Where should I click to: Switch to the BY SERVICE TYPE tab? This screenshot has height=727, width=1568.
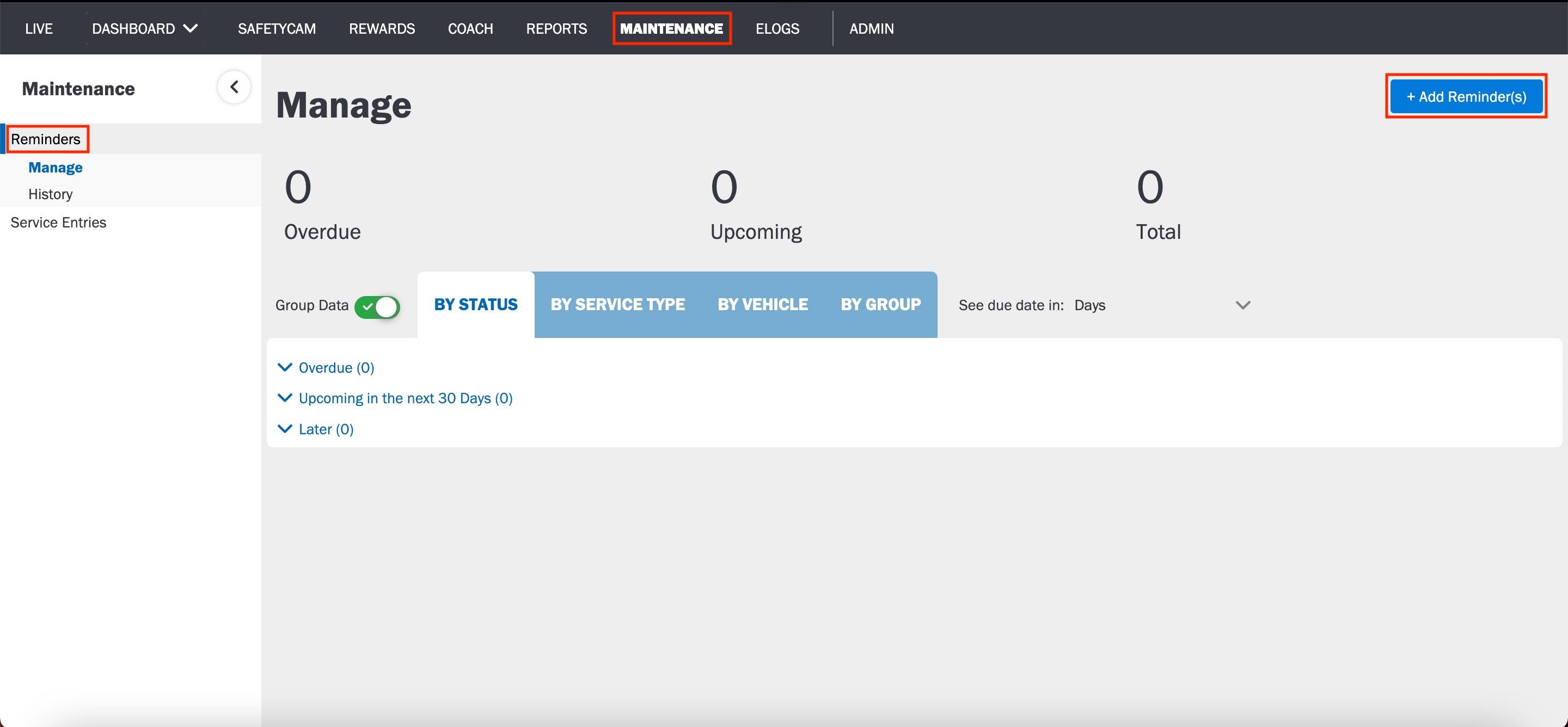(617, 304)
